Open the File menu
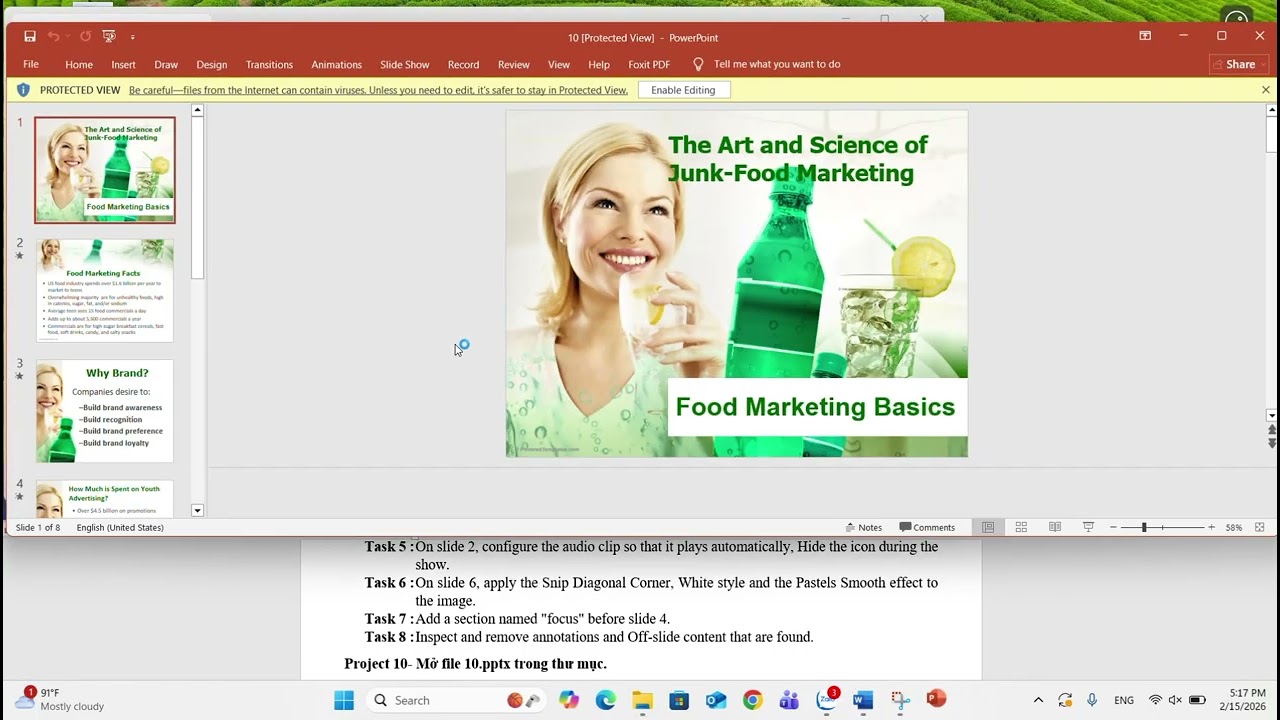The width and height of the screenshot is (1280, 720). 31,64
